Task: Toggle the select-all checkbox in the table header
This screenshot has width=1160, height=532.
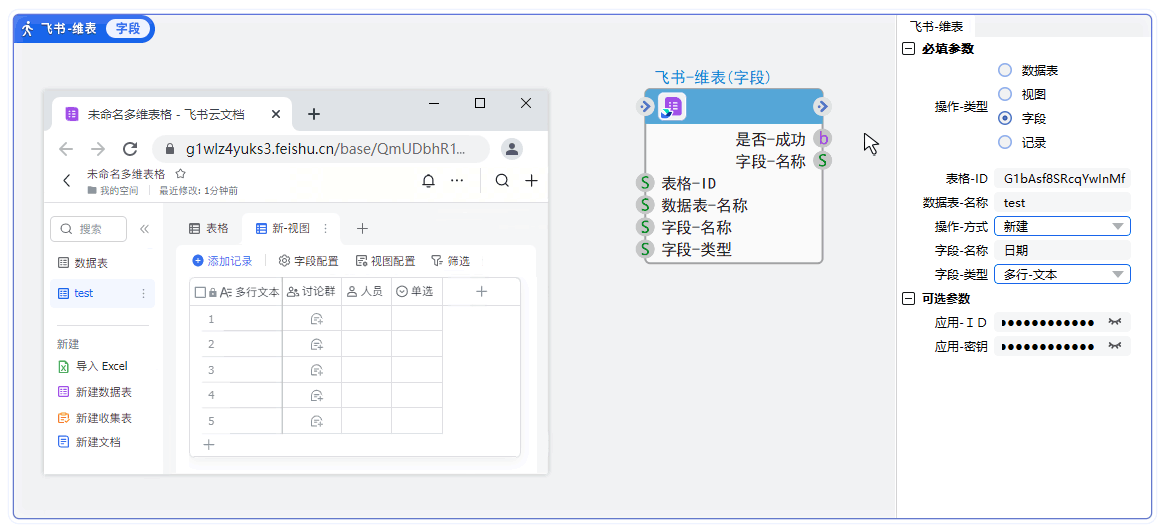Action: (200, 292)
